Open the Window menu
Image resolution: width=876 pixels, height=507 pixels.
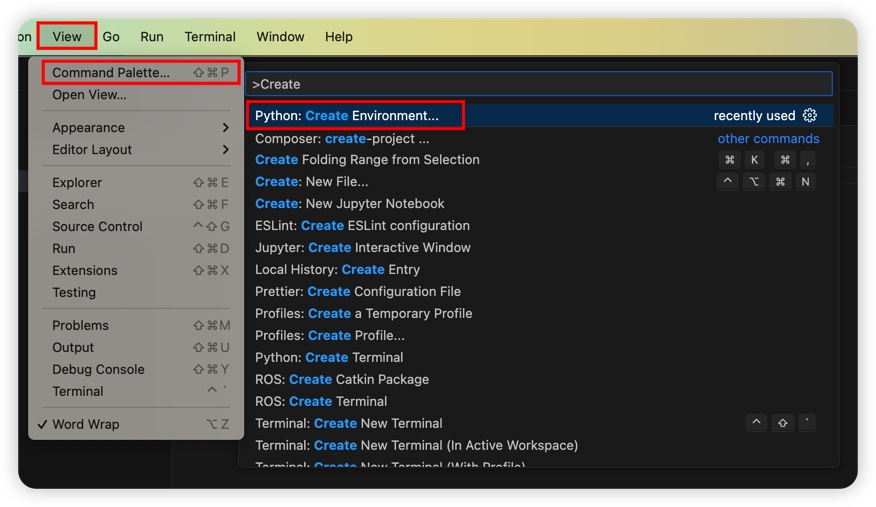coord(280,37)
